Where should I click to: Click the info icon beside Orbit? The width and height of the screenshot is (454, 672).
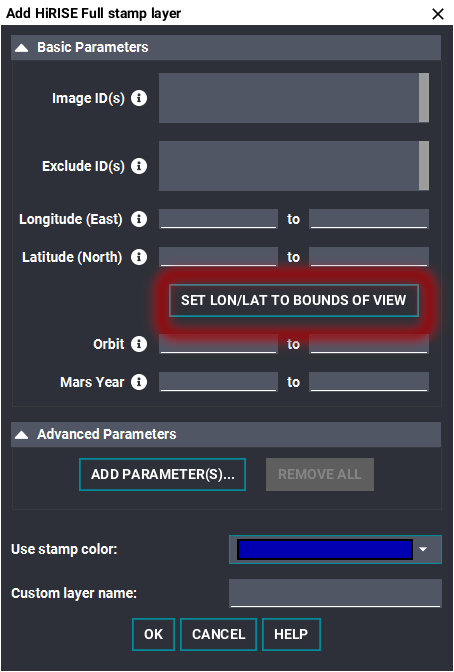[138, 344]
